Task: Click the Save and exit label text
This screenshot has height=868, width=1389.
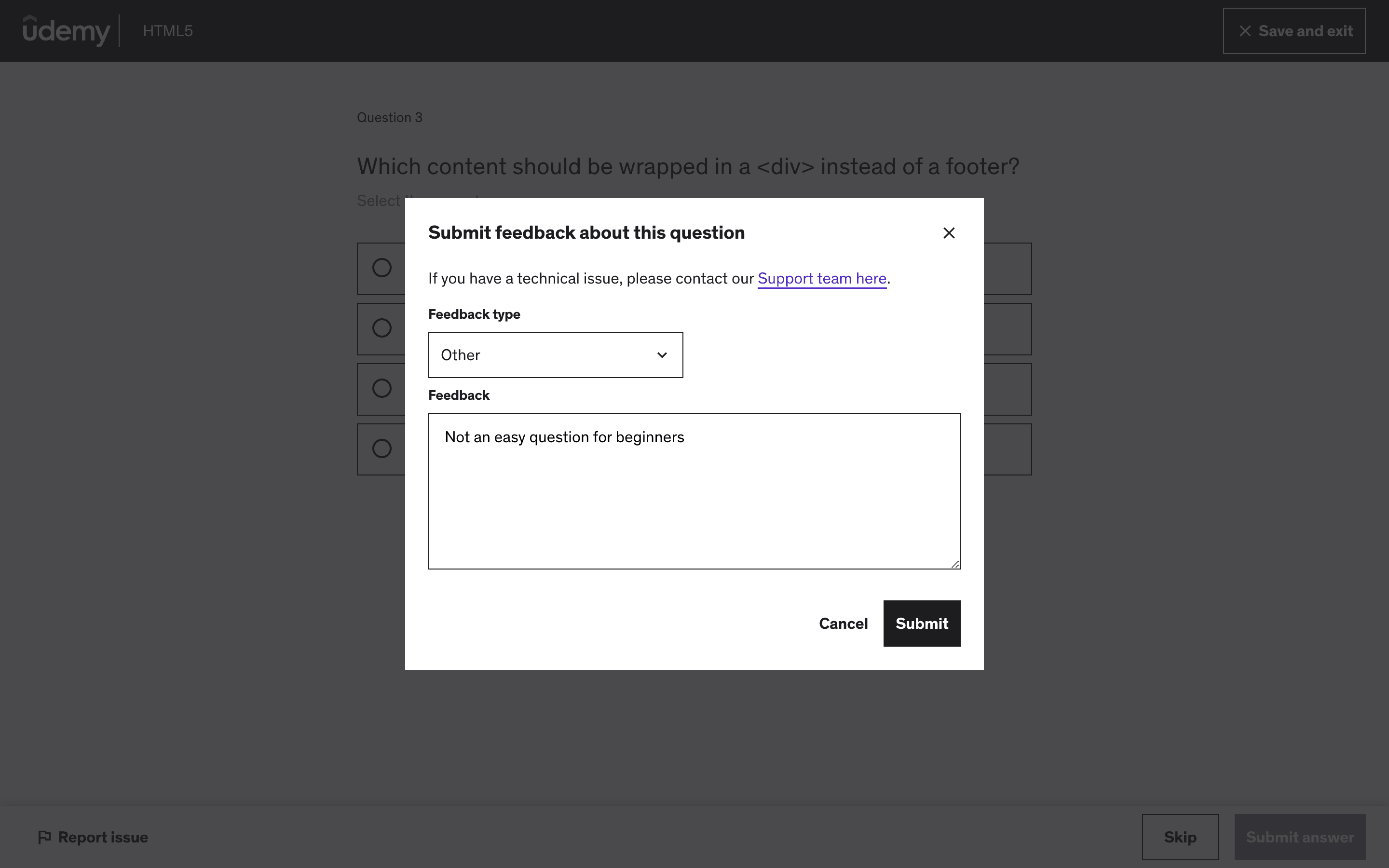Action: [1305, 31]
